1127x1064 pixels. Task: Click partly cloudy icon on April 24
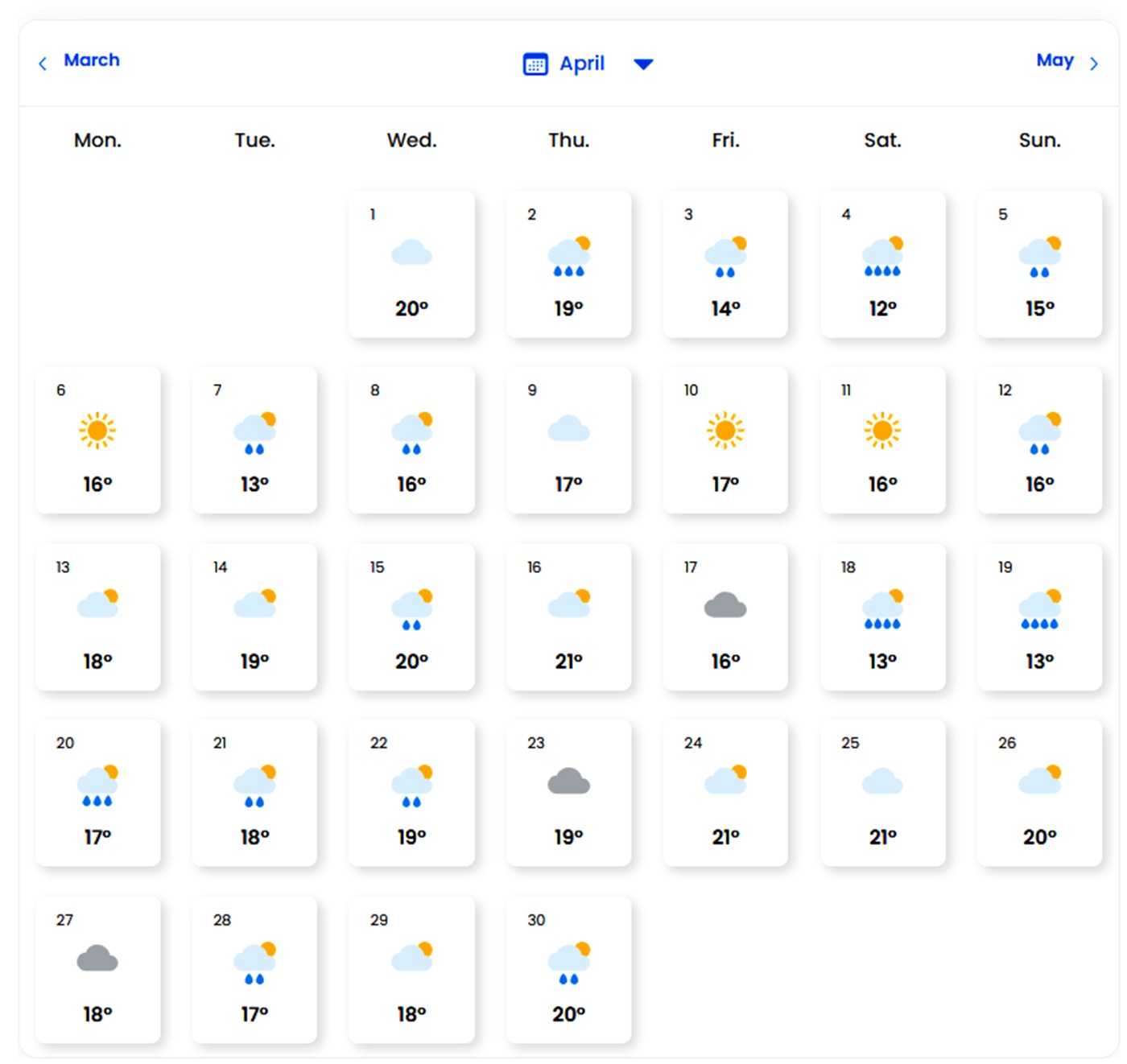pyautogui.click(x=725, y=780)
